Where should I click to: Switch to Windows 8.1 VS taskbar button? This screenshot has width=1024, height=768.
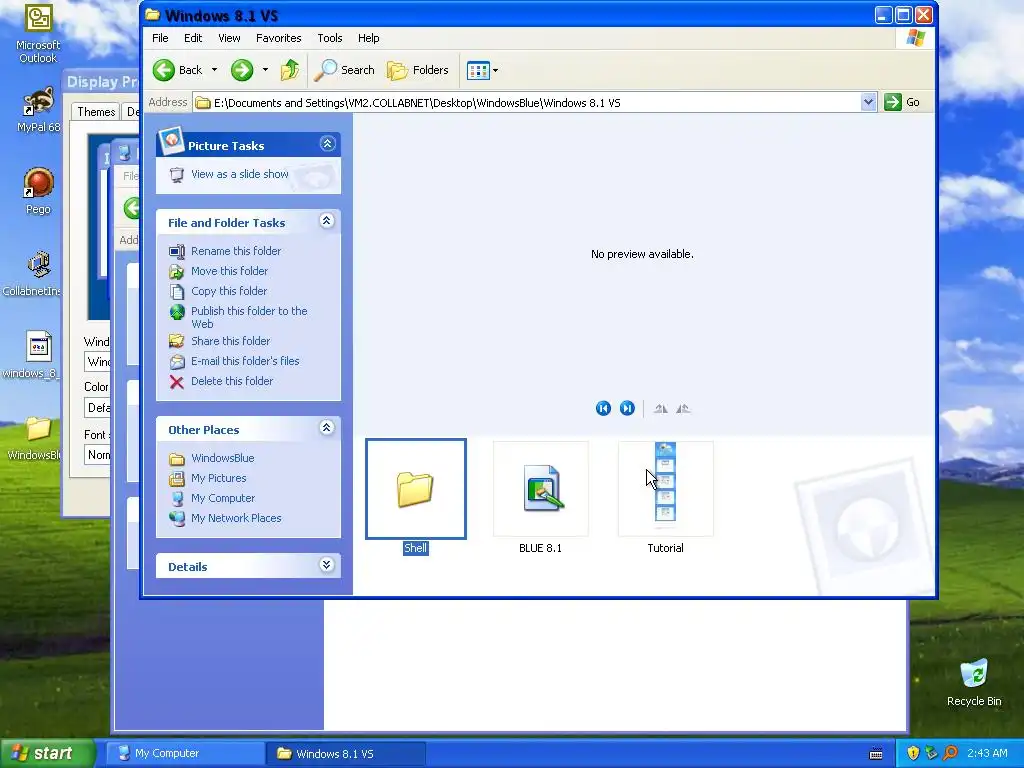[346, 754]
